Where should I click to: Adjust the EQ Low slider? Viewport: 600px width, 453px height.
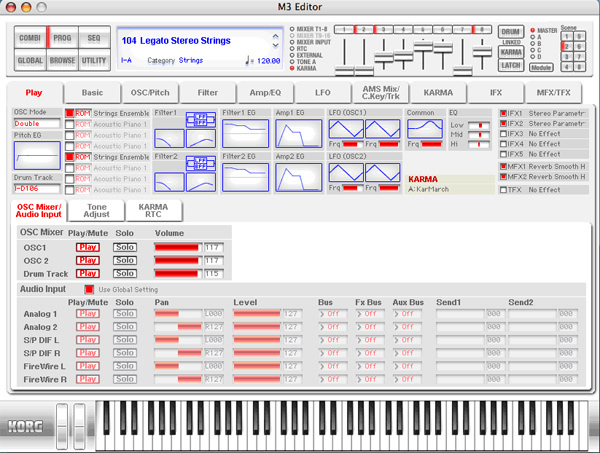(479, 125)
